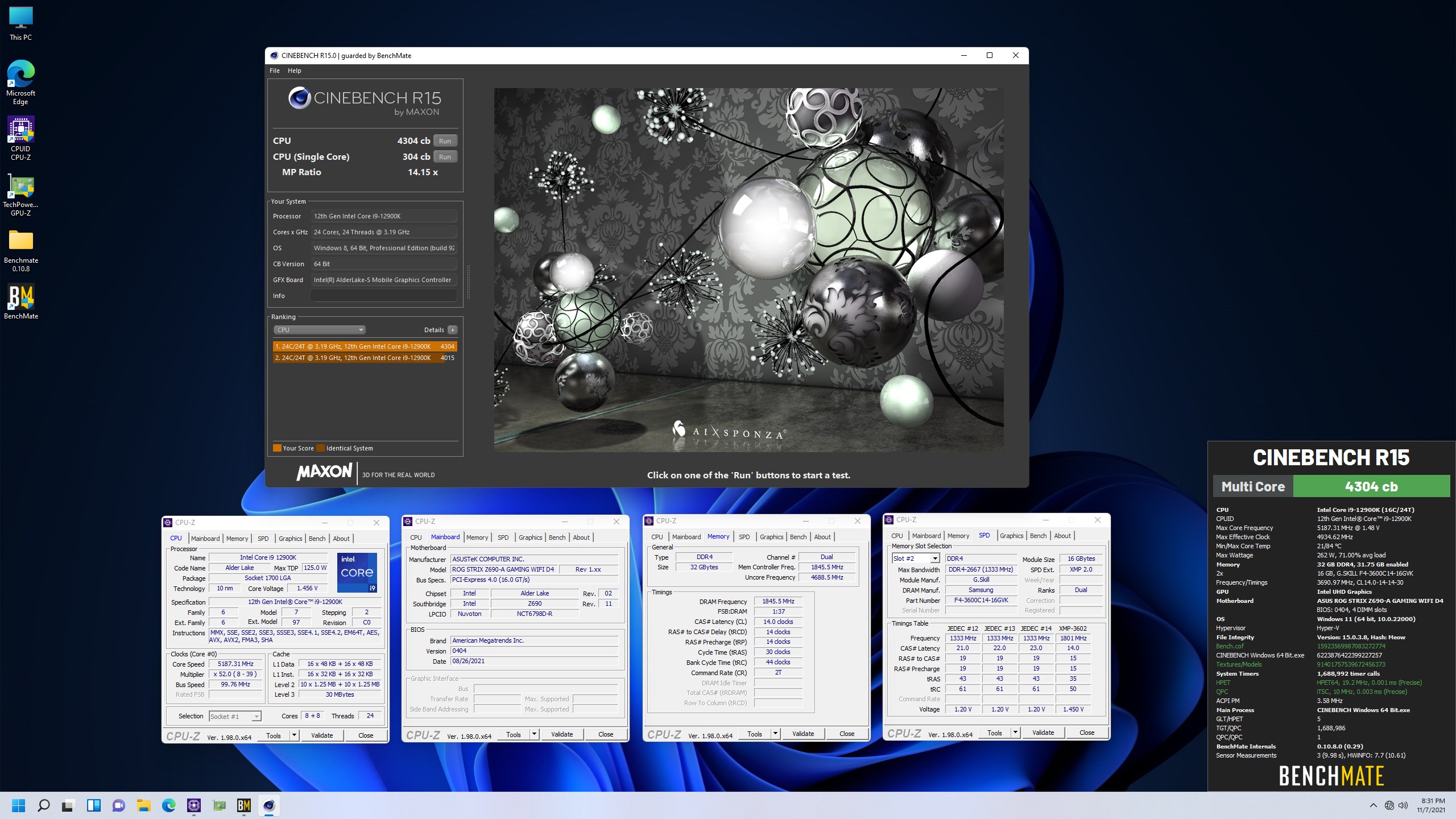Click the panel splitter handle beside Your System

pyautogui.click(x=468, y=282)
